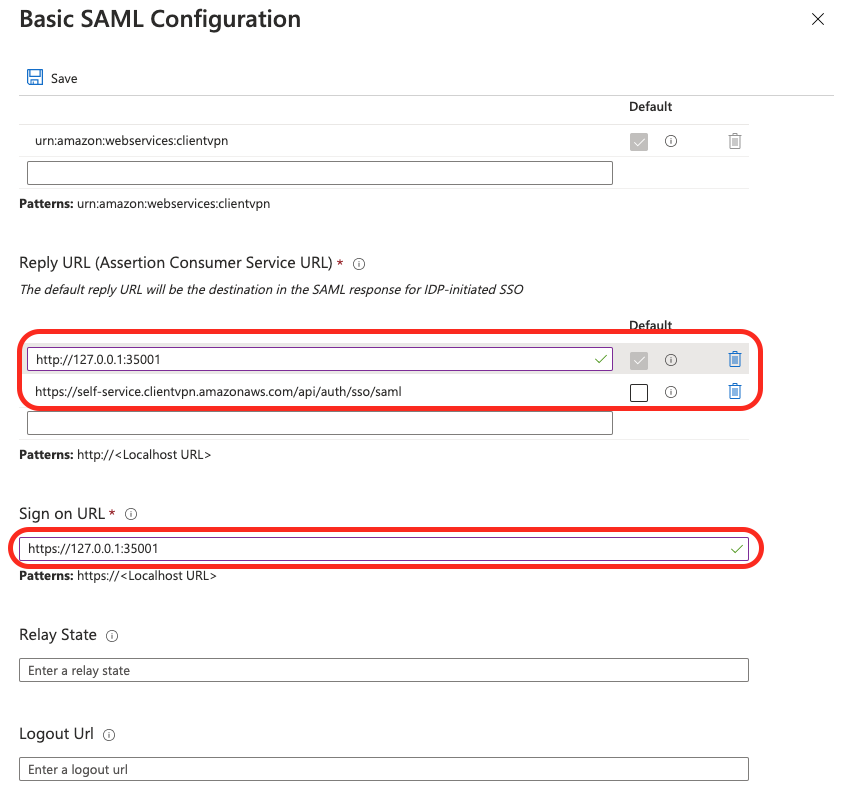This screenshot has width=842, height=795.
Task: Delete the http://127.0.0.1:35001 reply URL
Action: (735, 359)
